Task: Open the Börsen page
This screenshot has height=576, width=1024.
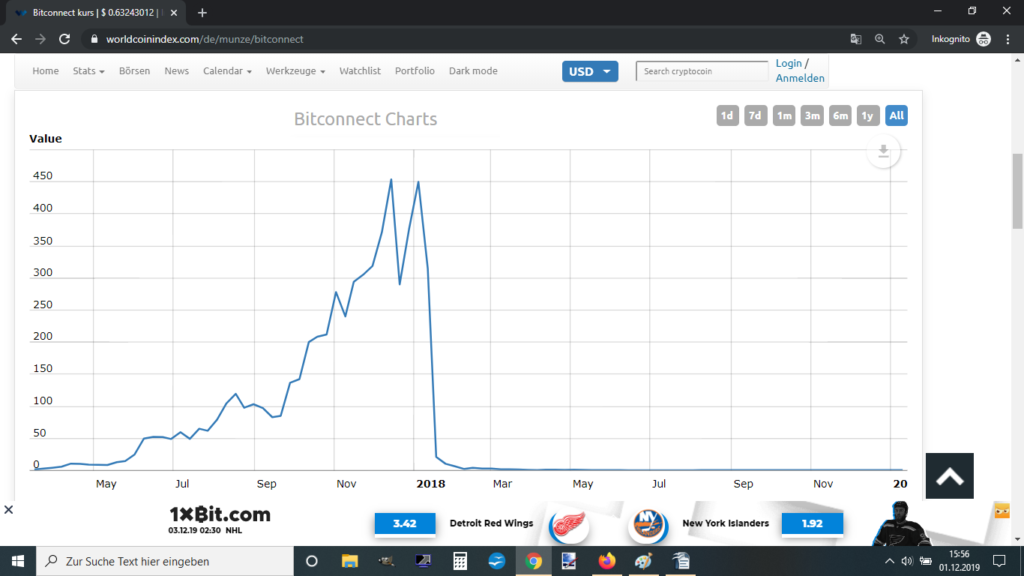Action: [x=135, y=71]
